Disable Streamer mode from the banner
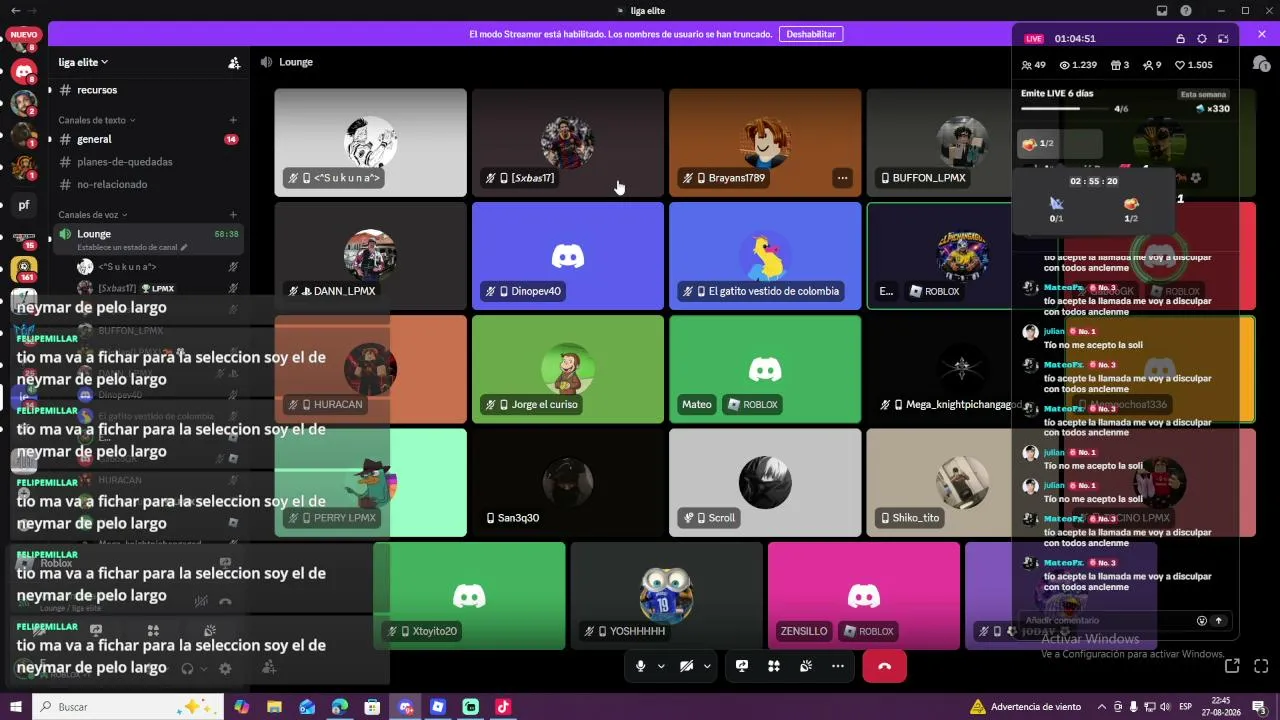The height and width of the screenshot is (720, 1280). pyautogui.click(x=810, y=34)
